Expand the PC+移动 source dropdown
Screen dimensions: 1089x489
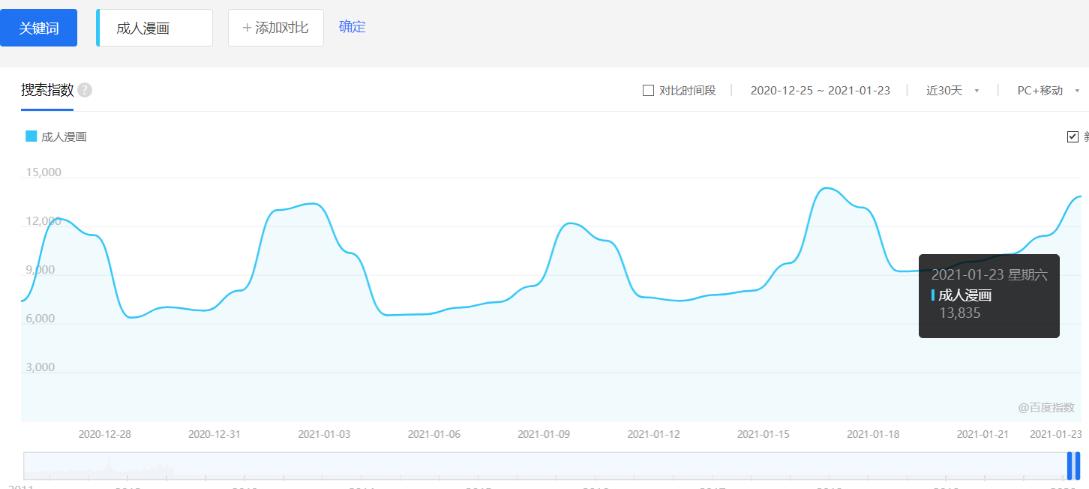(x=1040, y=91)
